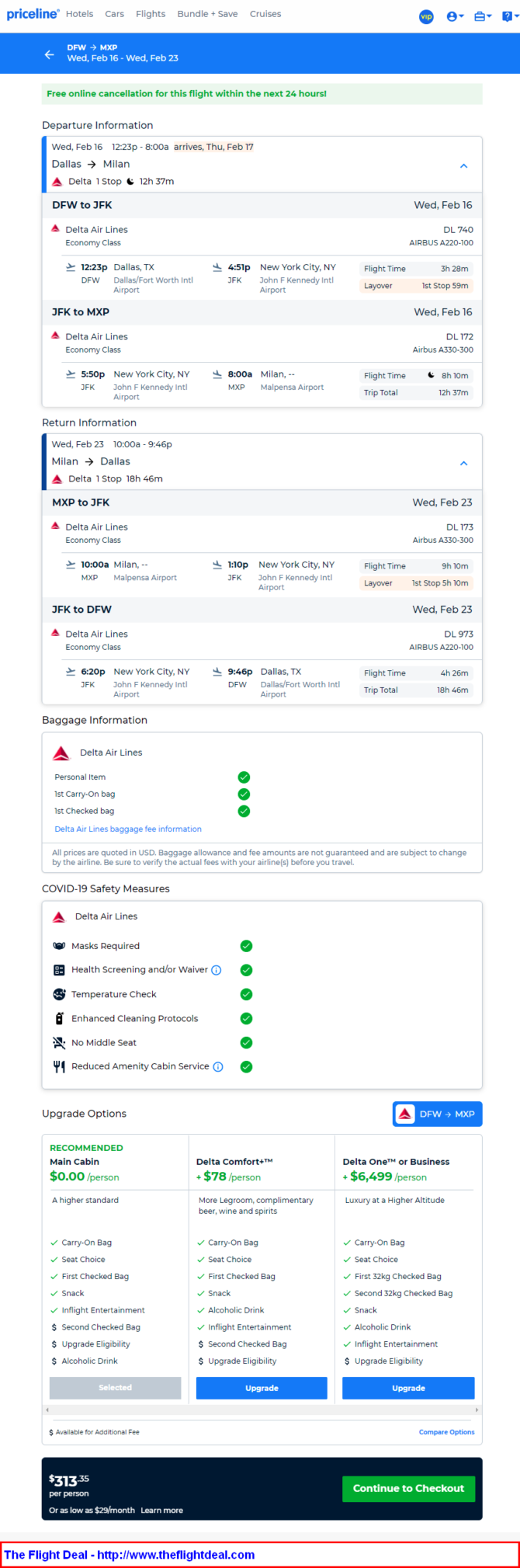Click info icon beside Reduced Amenity Cabin Service
This screenshot has width=520, height=1568.
point(218,1067)
